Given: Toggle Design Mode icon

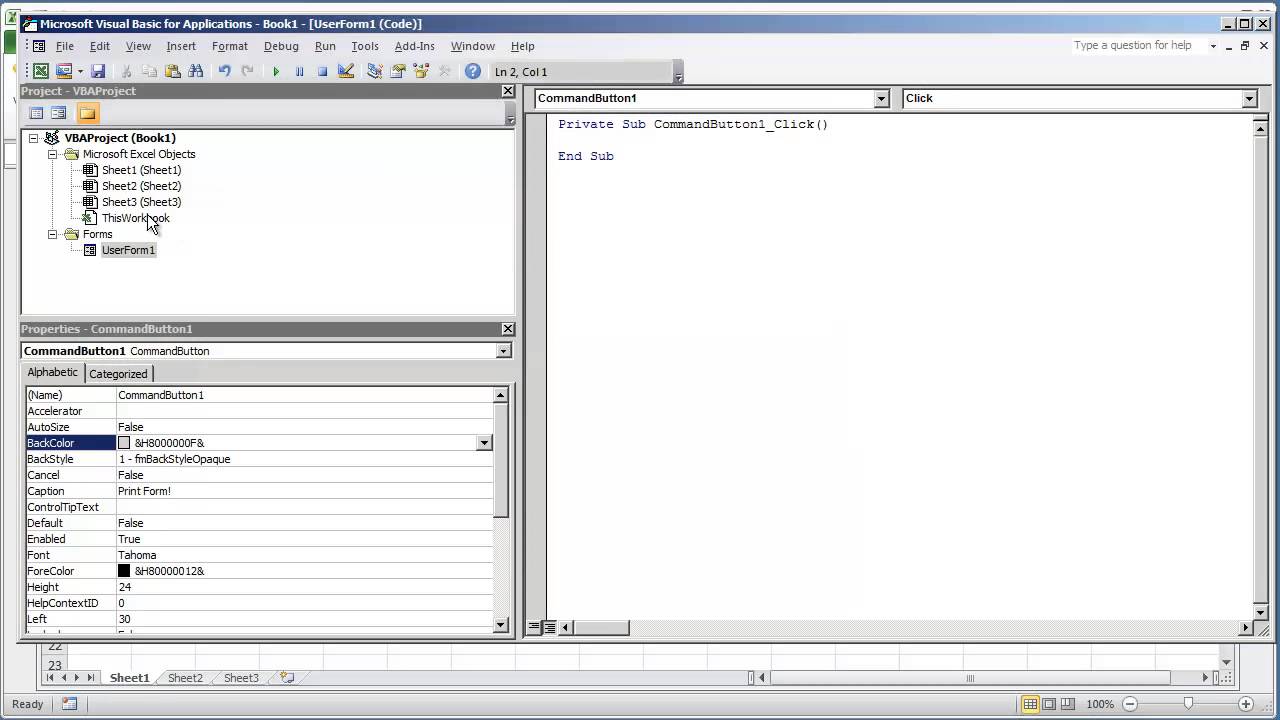Looking at the screenshot, I should pyautogui.click(x=346, y=71).
